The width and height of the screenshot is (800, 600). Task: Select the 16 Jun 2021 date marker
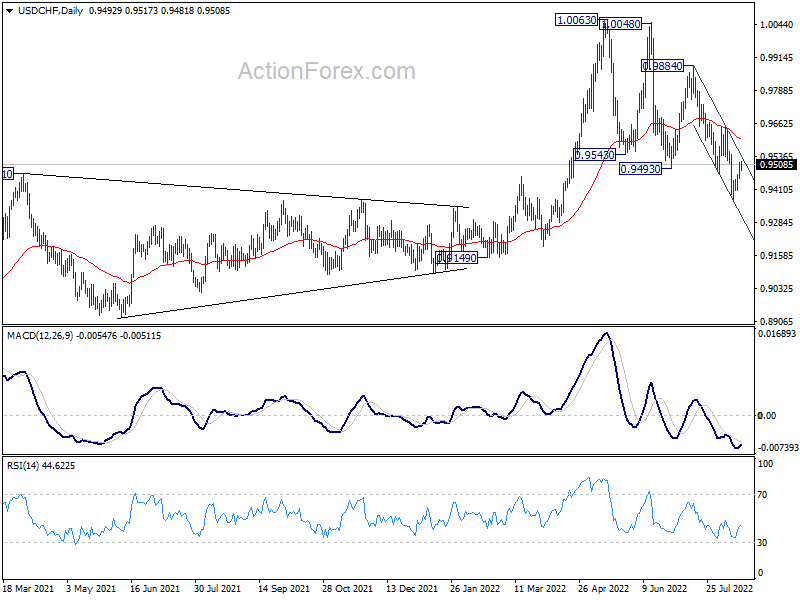coord(155,588)
